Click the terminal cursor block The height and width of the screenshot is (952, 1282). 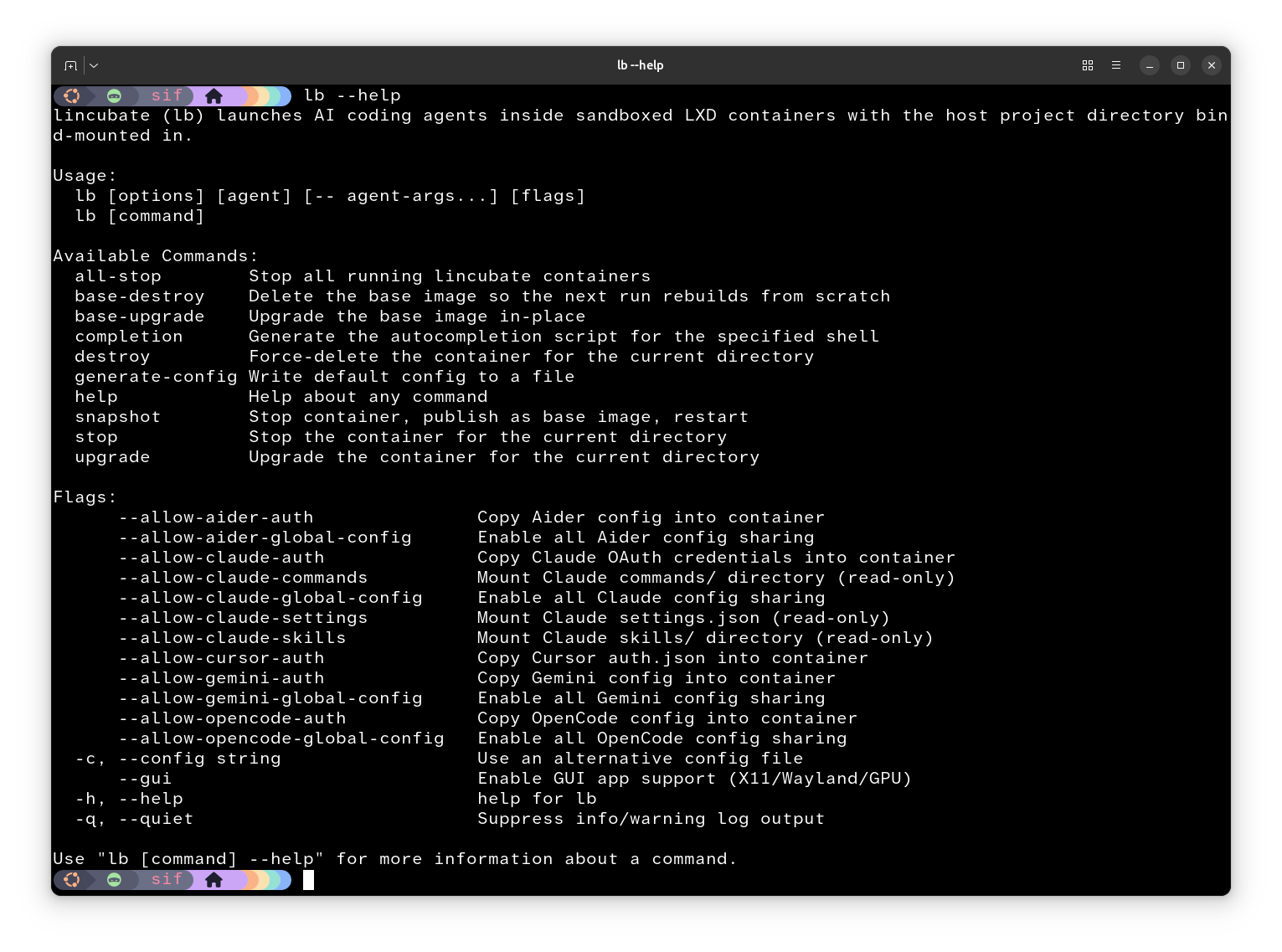tap(309, 879)
